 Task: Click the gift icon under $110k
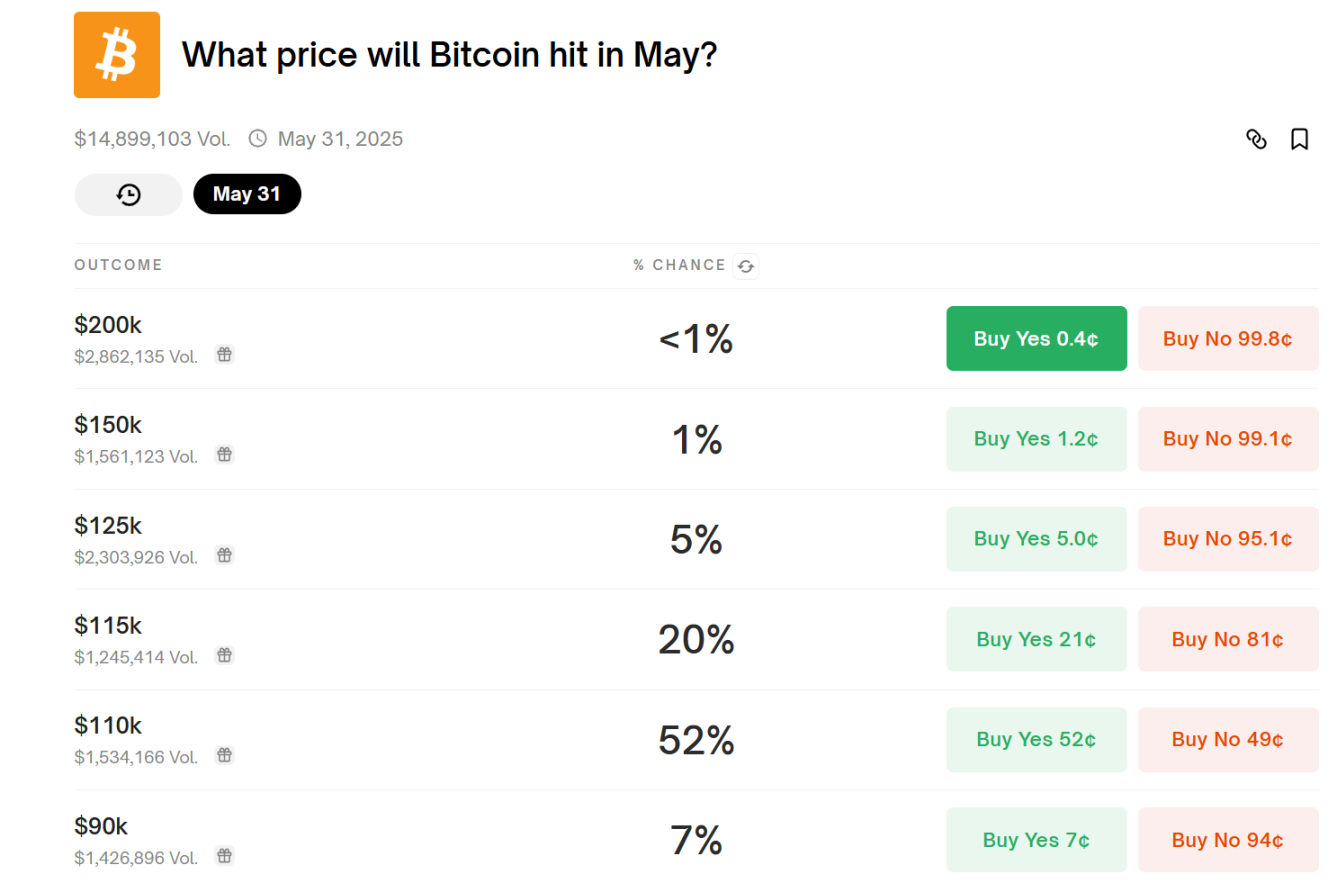point(225,755)
